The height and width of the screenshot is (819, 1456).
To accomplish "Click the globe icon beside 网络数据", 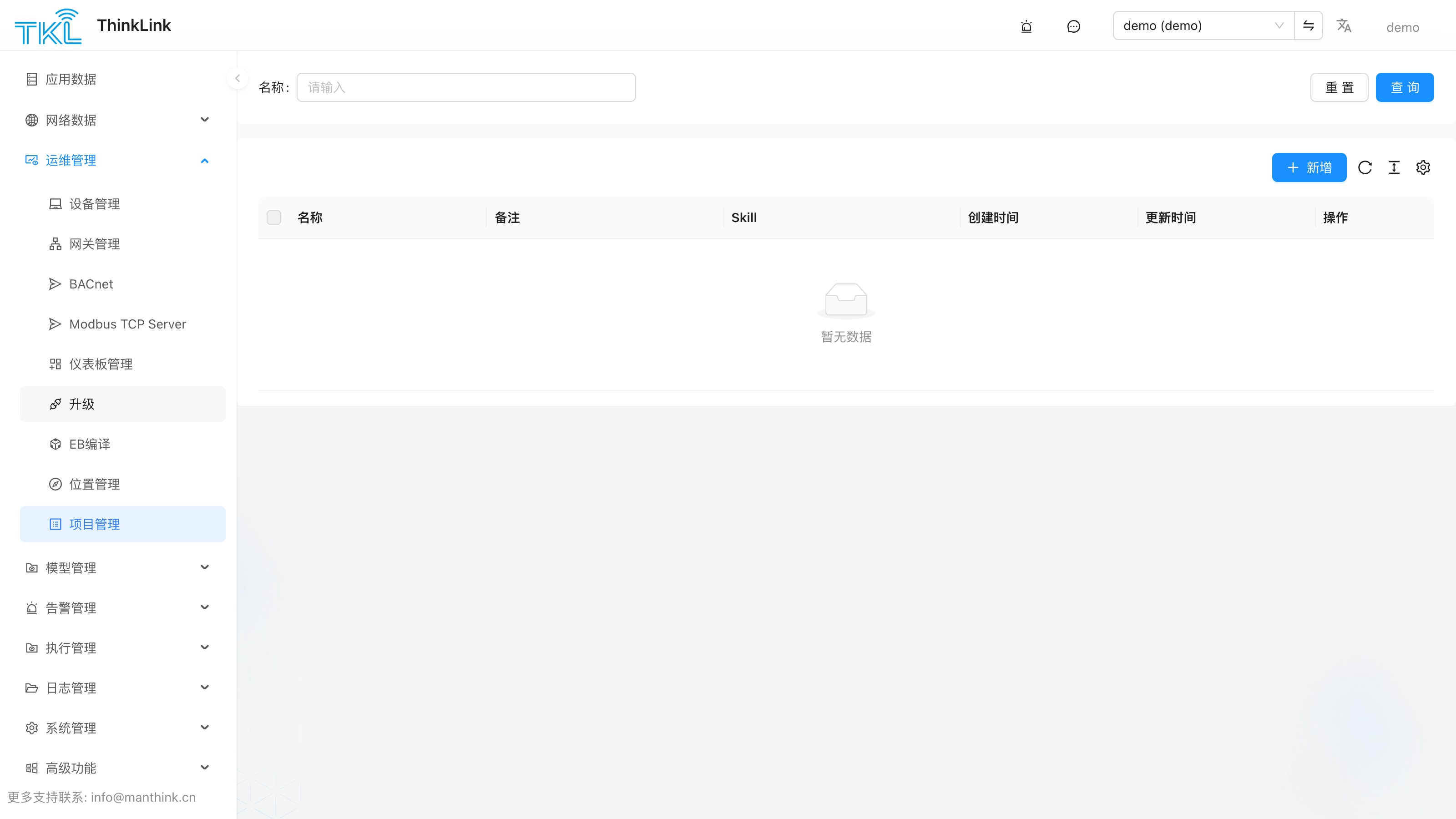I will tap(32, 120).
